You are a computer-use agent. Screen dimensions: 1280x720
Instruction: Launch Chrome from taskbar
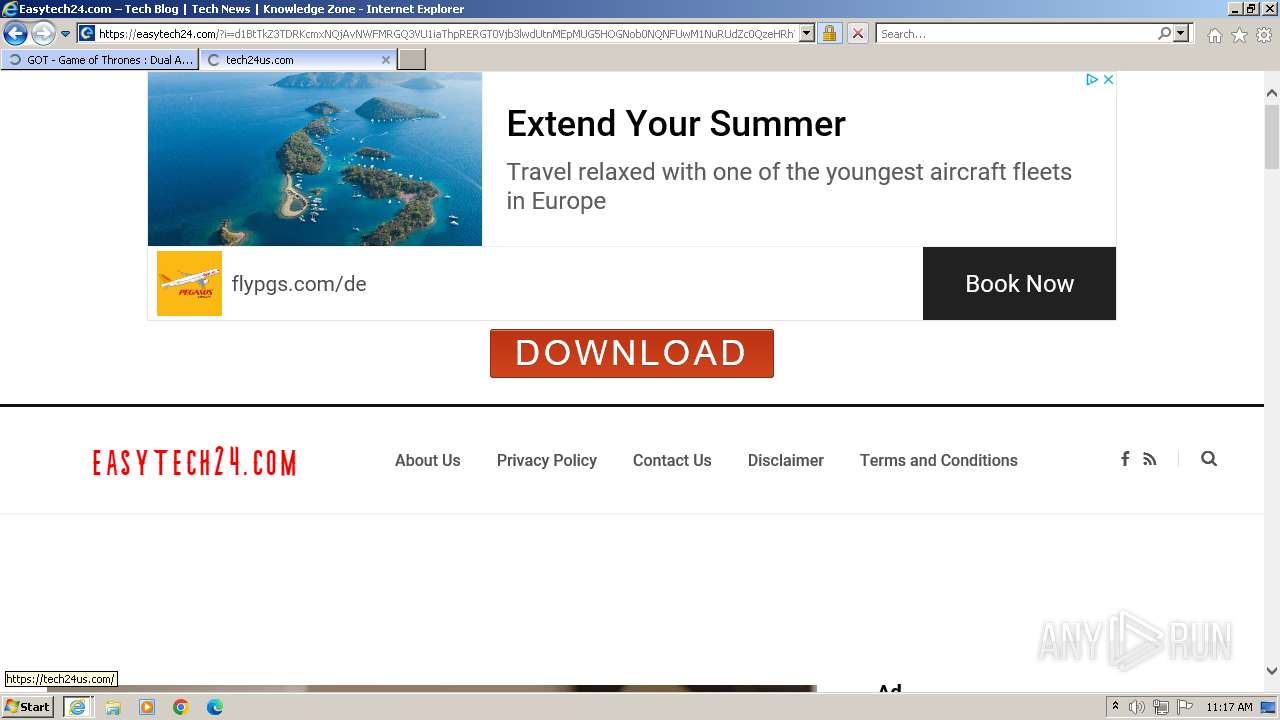[x=181, y=707]
